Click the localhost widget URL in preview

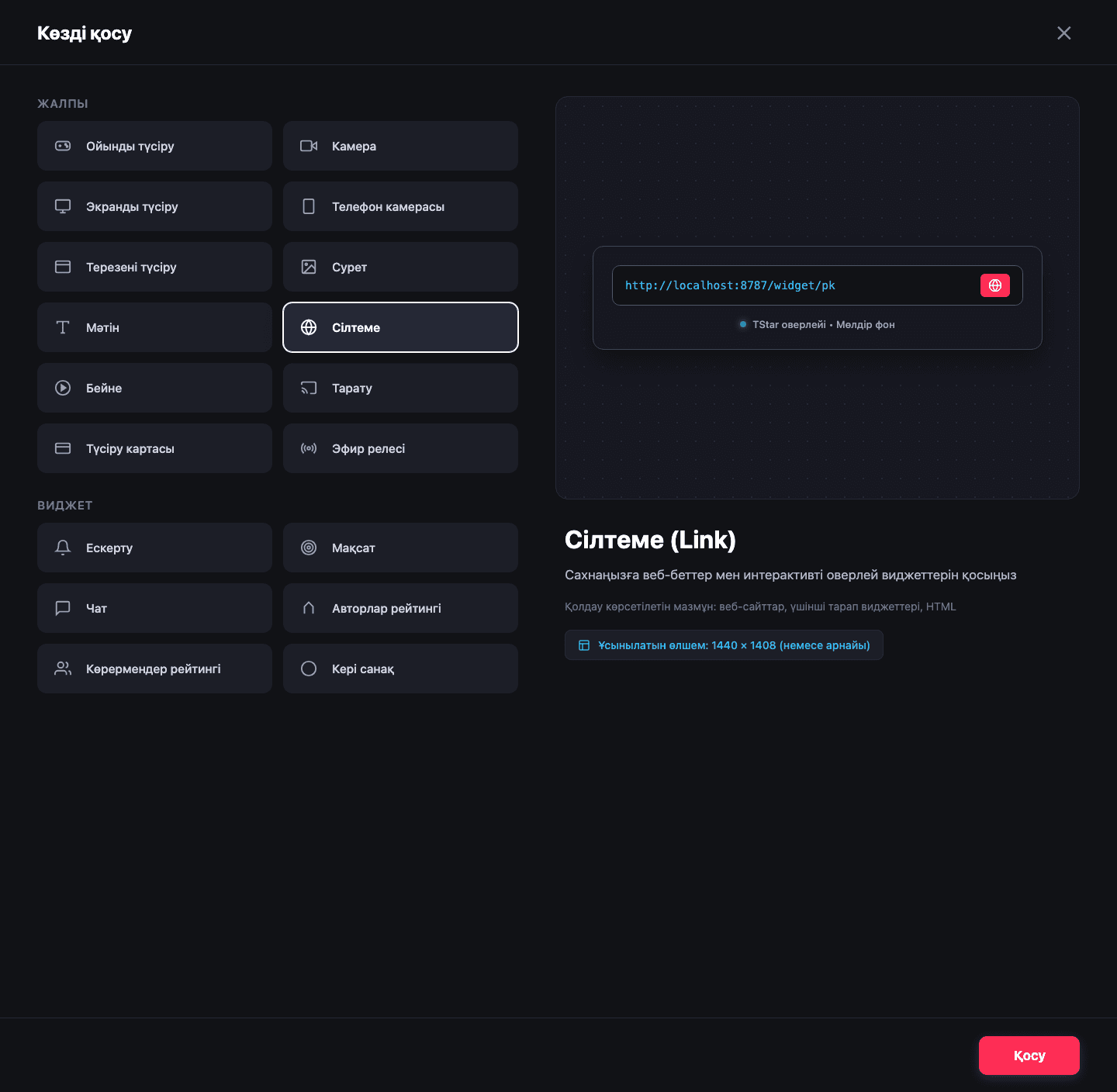coord(730,285)
